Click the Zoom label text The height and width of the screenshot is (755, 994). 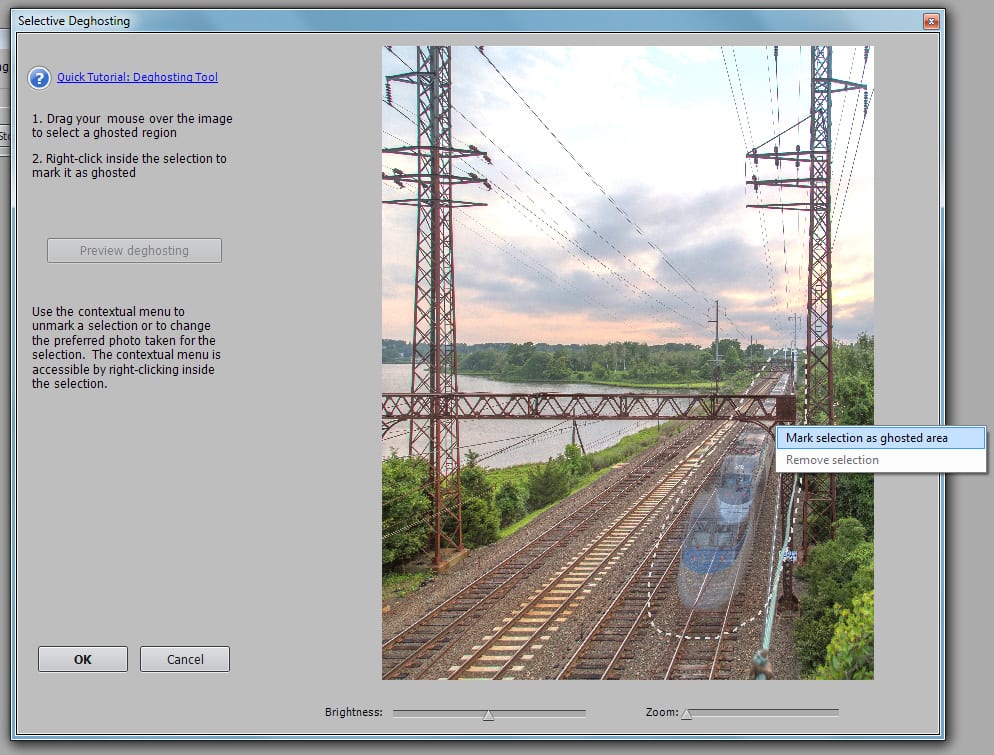point(661,713)
